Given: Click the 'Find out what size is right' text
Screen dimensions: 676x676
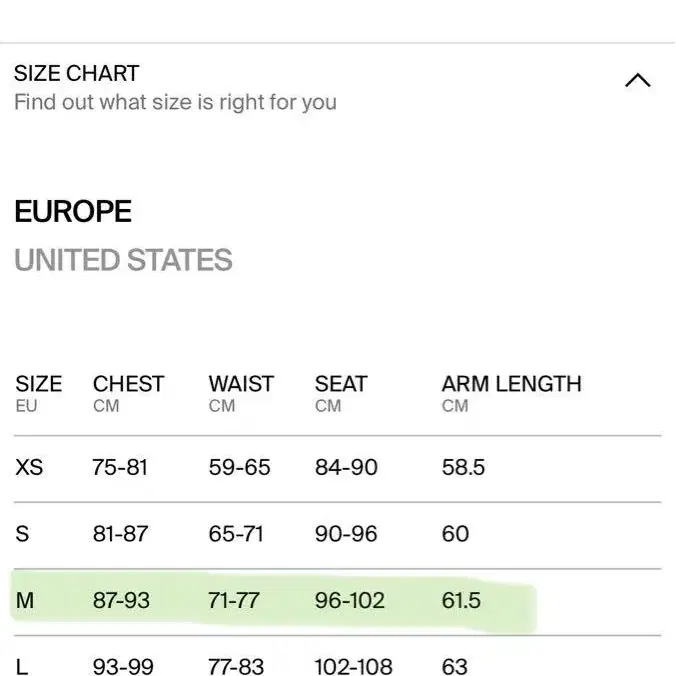Looking at the screenshot, I should (175, 102).
